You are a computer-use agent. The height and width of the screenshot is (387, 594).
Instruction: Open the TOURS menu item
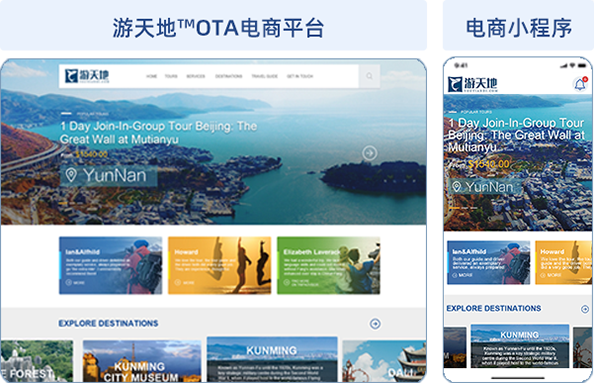point(171,76)
